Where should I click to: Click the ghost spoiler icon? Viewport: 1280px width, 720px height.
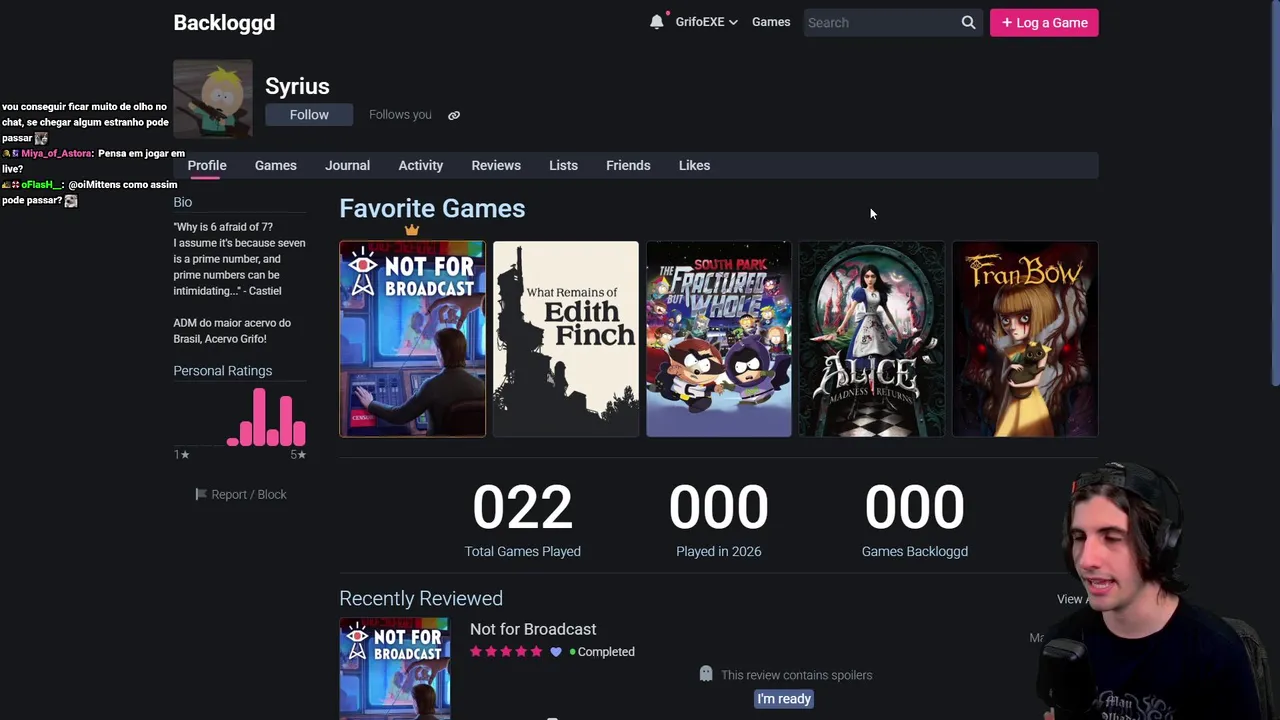coord(706,674)
